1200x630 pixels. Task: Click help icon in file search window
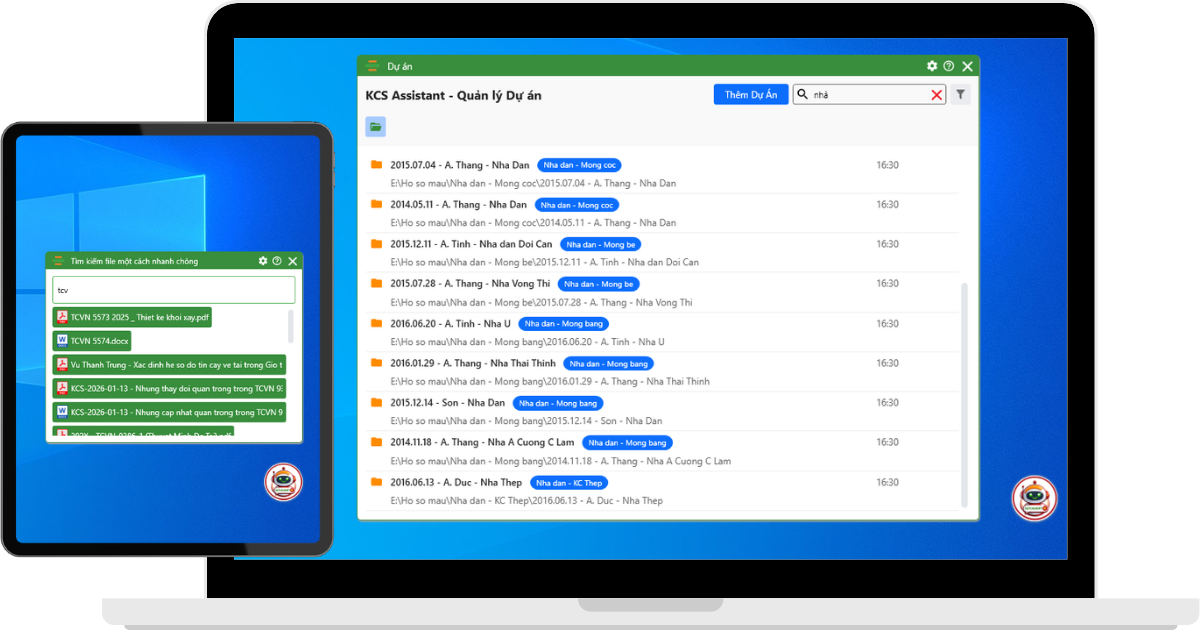[x=277, y=261]
